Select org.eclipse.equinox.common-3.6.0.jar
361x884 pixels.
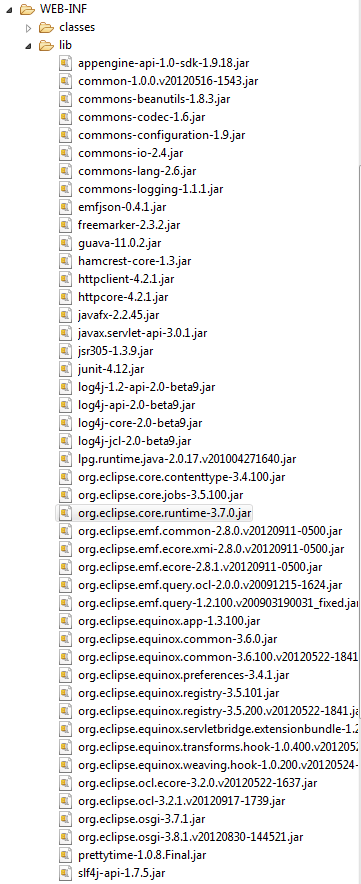point(178,639)
